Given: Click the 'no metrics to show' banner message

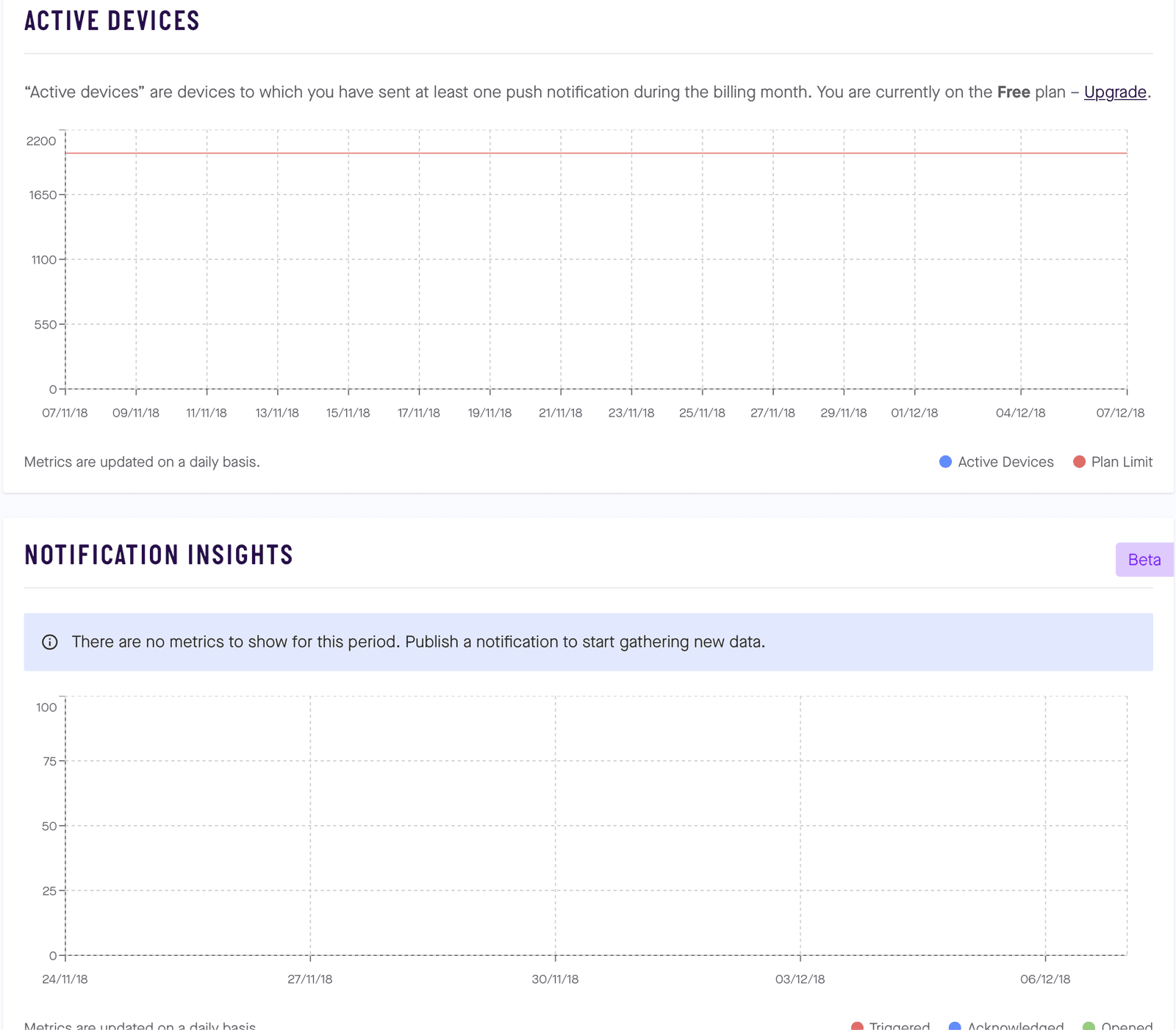Looking at the screenshot, I should [418, 642].
